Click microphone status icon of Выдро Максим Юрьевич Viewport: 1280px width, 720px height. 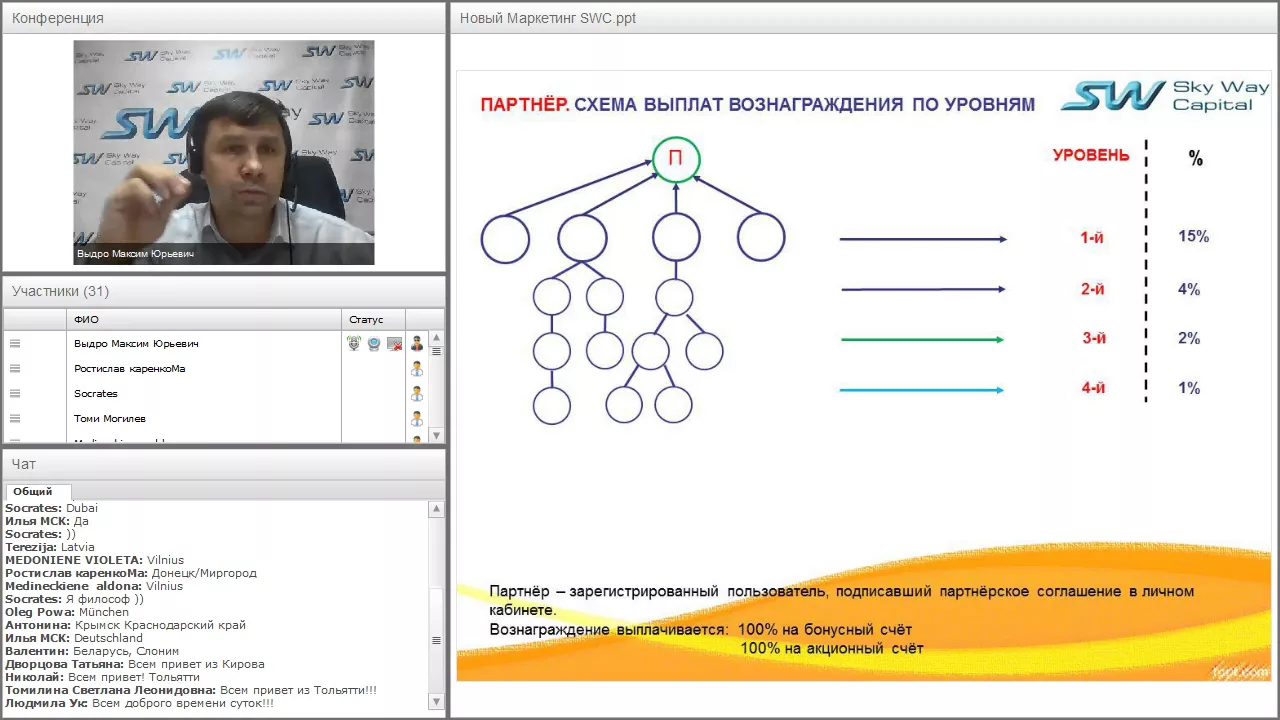(x=354, y=344)
